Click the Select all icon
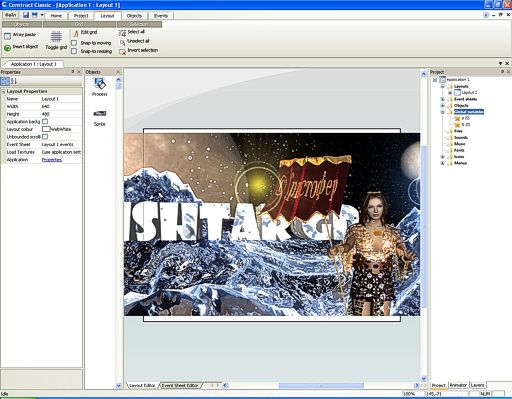Viewport: 512px width, 399px height. coord(122,32)
